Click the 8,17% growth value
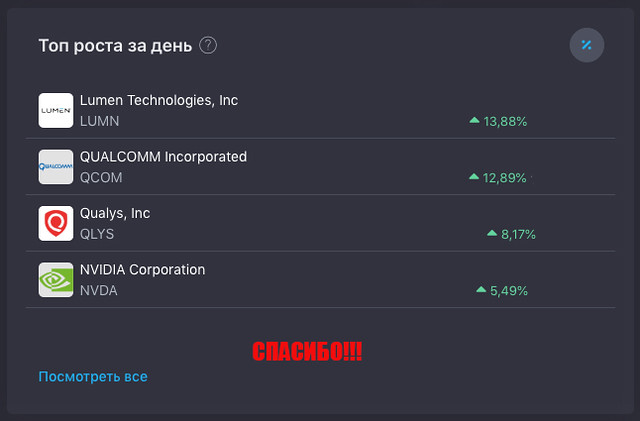Screen dimensions: 640x421 pos(518,234)
